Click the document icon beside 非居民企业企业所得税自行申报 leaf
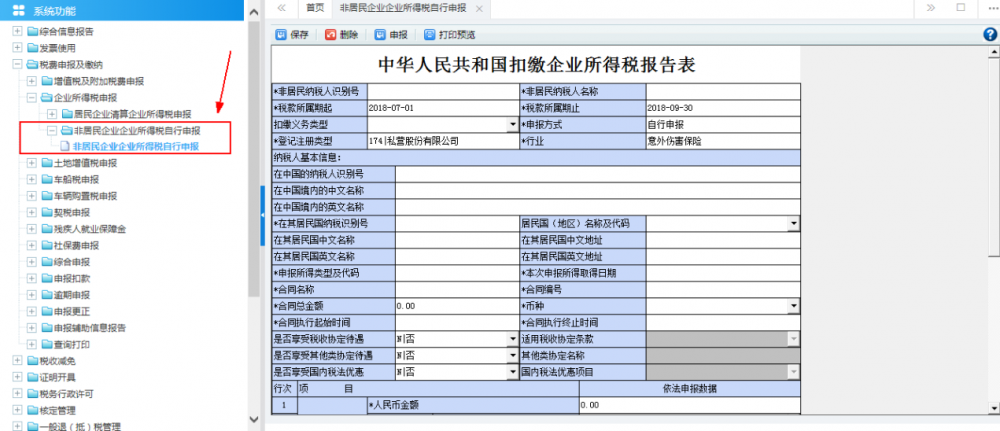The width and height of the screenshot is (1000, 431). tap(64, 147)
